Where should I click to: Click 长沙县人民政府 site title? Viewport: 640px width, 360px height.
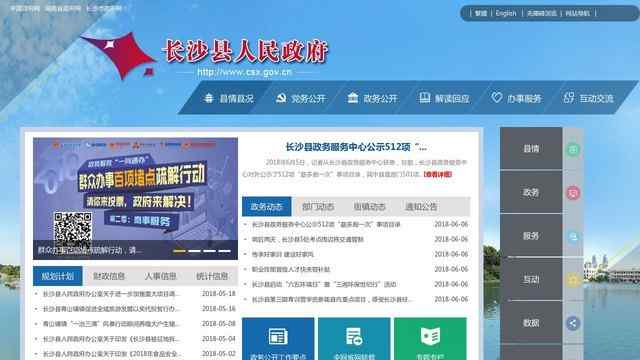(245, 51)
